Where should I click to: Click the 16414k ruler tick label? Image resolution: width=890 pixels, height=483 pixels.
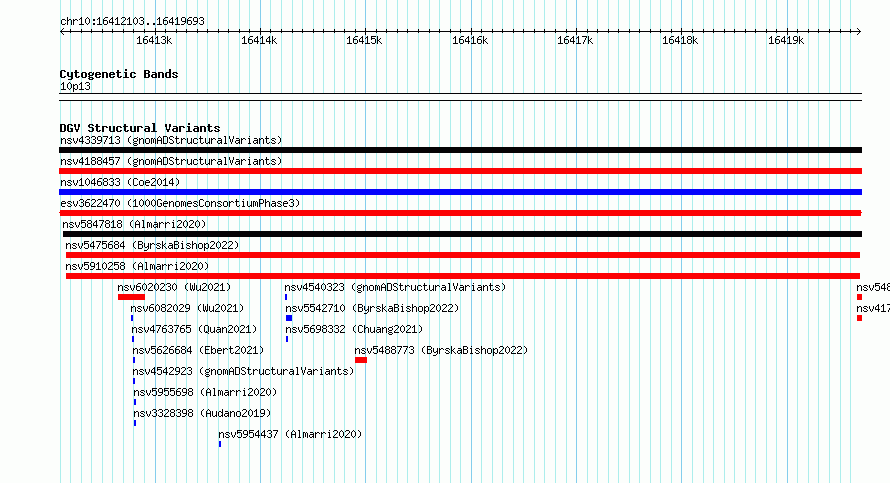click(259, 40)
